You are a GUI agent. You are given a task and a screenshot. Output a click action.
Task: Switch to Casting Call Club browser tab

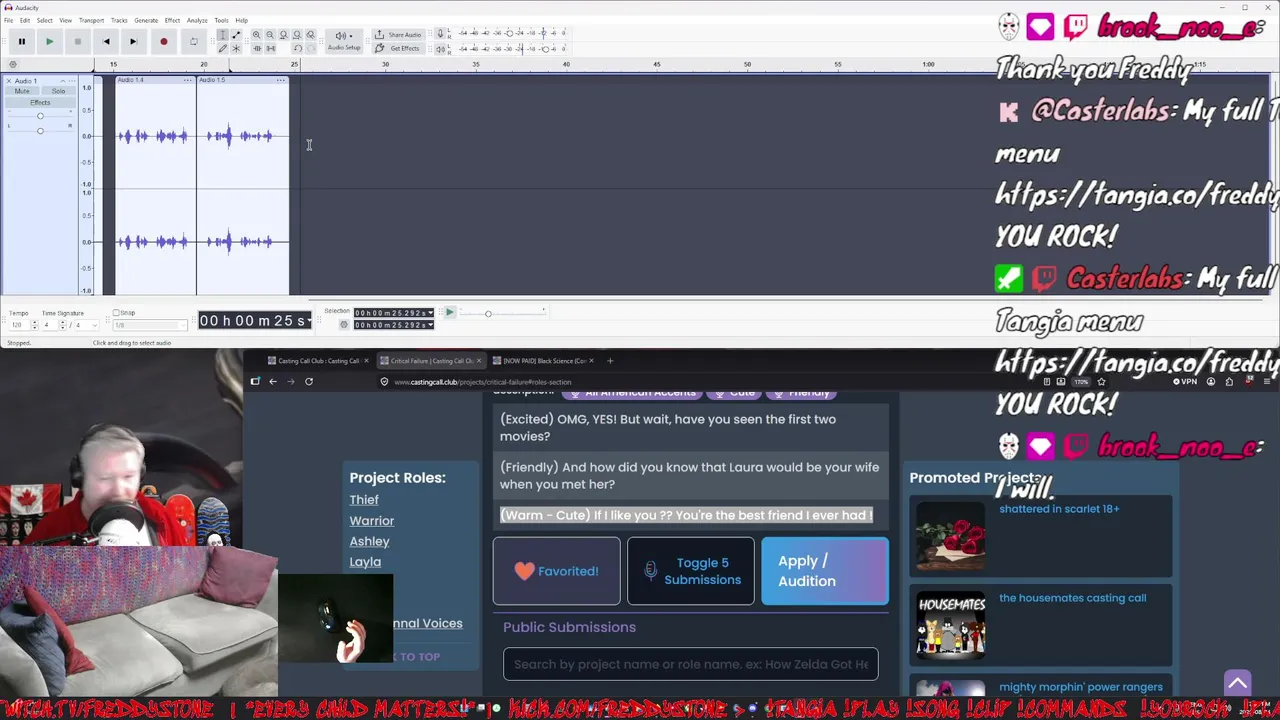point(316,361)
